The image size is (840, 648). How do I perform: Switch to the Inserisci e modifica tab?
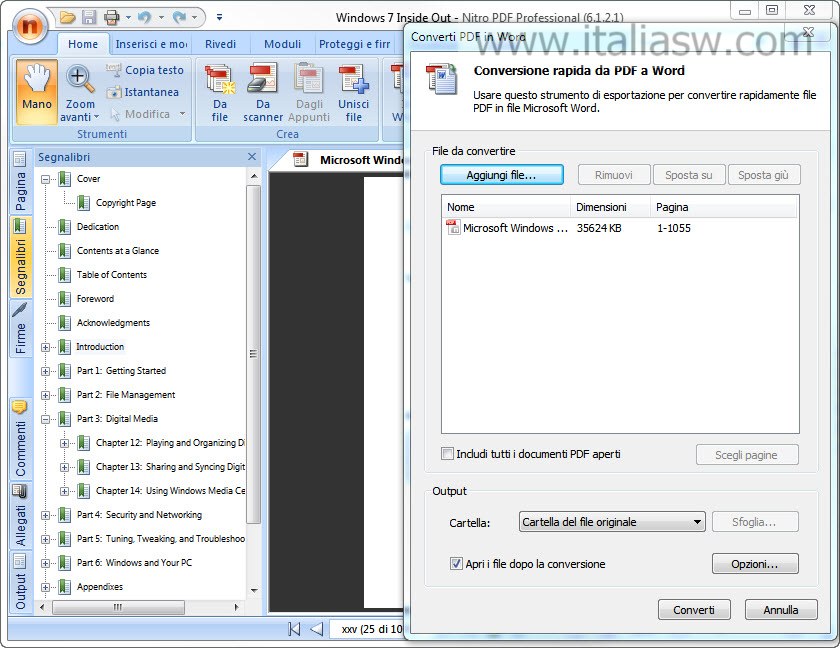coord(151,44)
